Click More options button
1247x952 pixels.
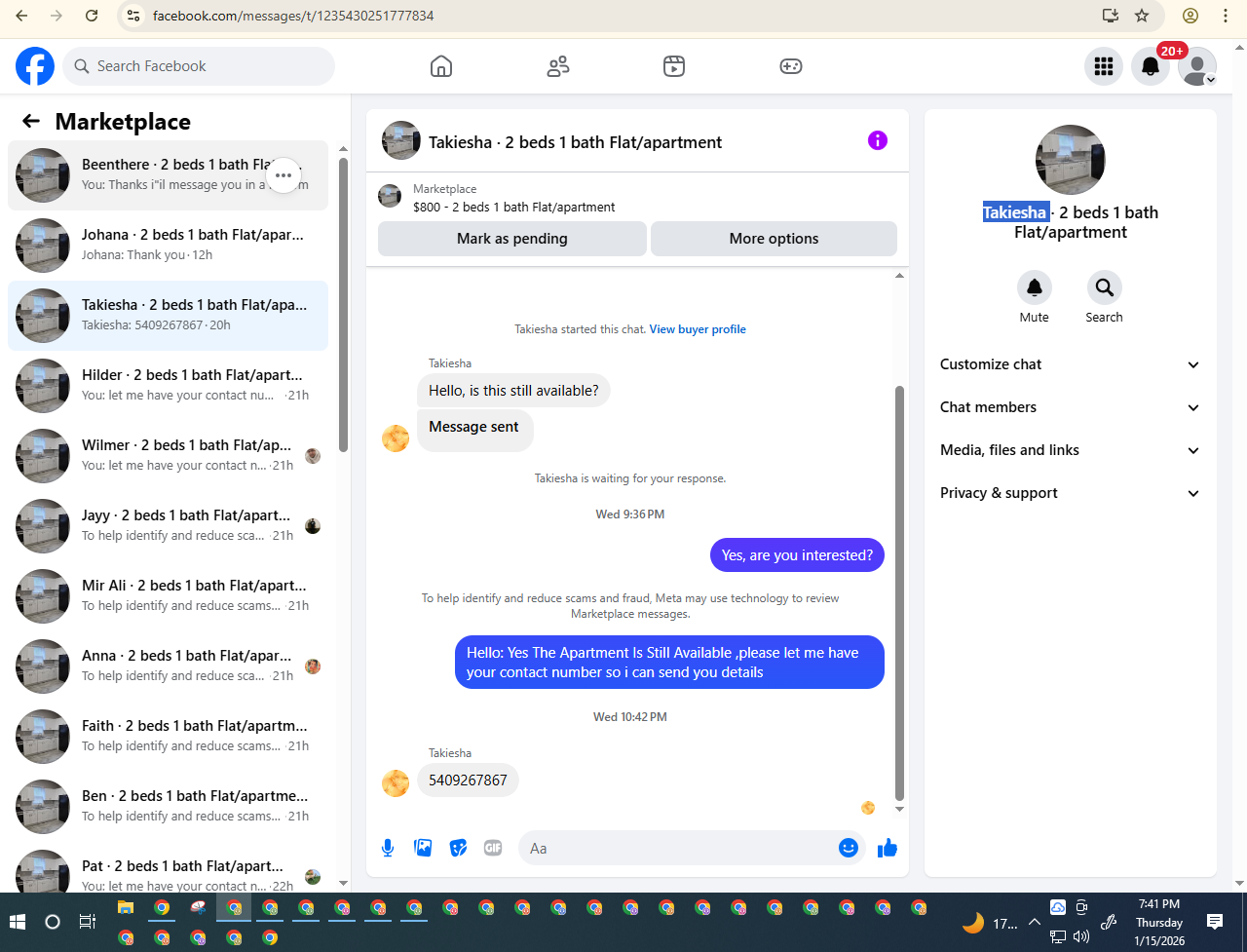(x=774, y=239)
